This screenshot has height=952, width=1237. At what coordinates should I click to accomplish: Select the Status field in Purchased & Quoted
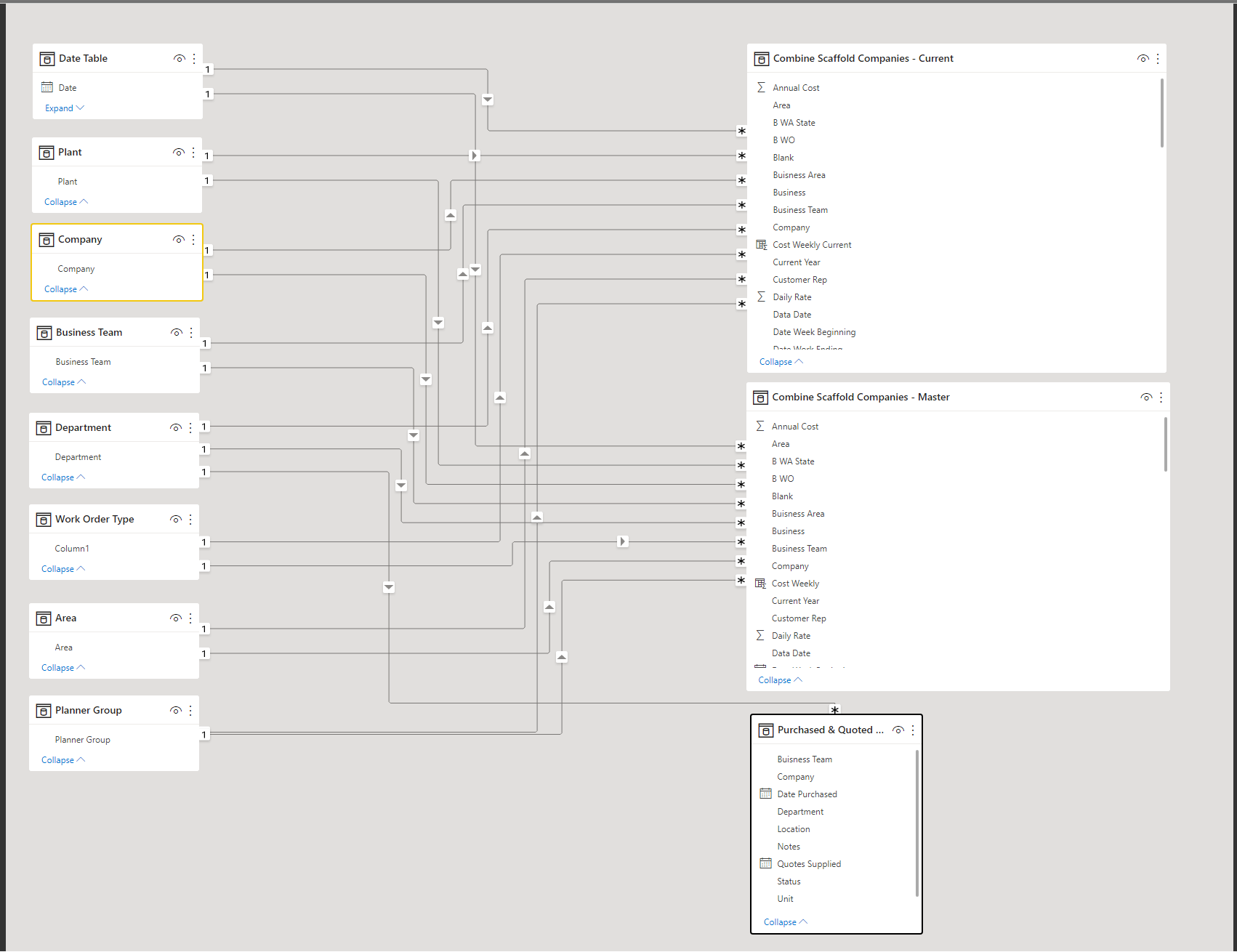click(789, 882)
